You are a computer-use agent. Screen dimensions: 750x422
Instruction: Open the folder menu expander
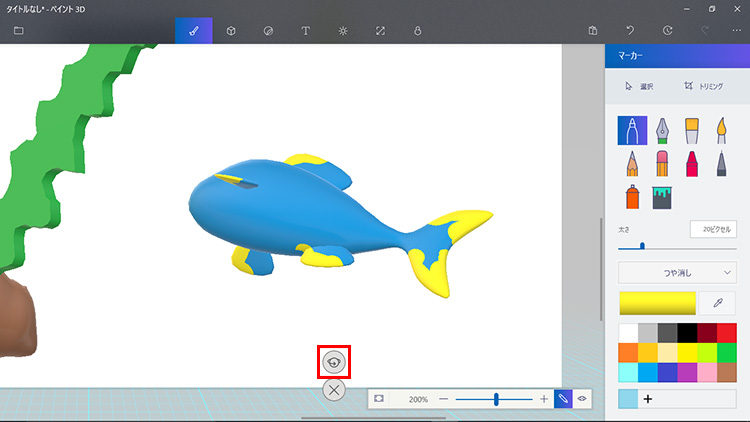tap(19, 30)
